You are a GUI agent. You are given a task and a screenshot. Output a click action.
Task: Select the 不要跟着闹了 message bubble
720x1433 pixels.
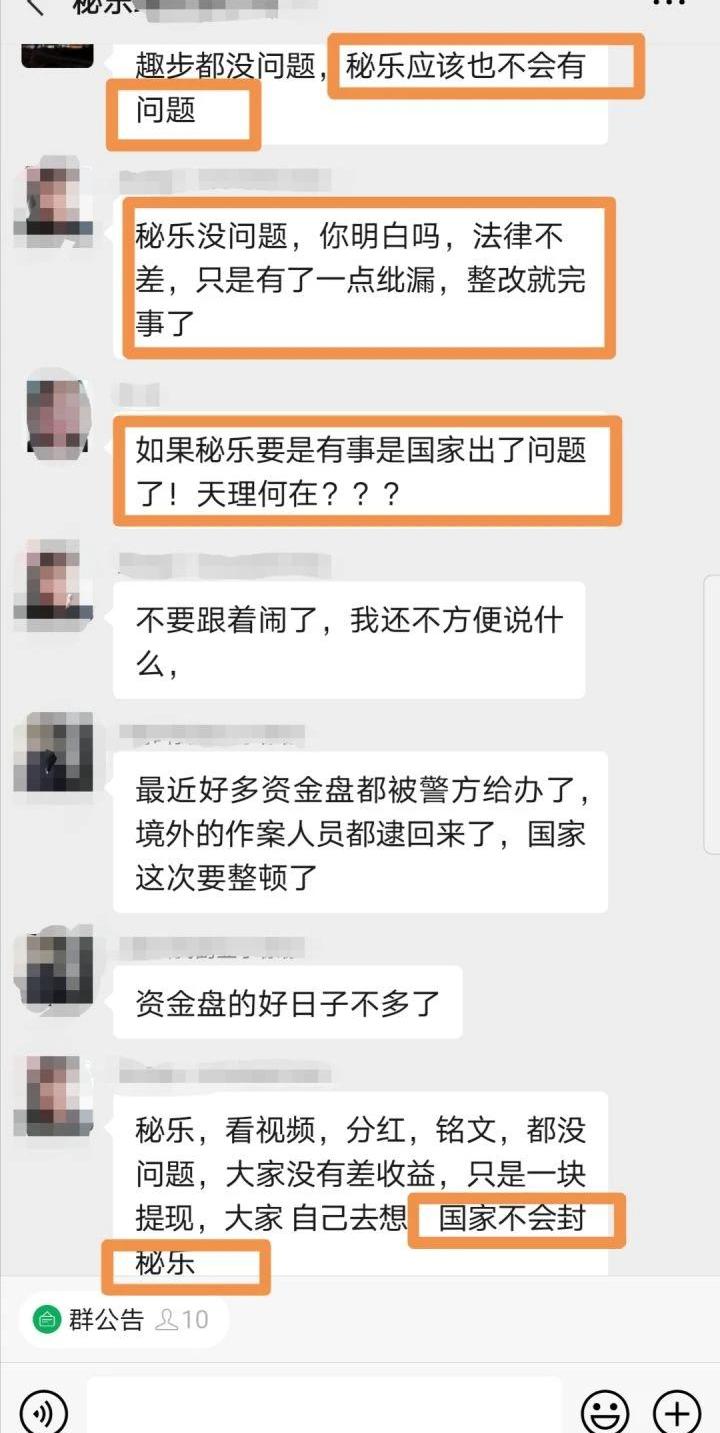349,641
